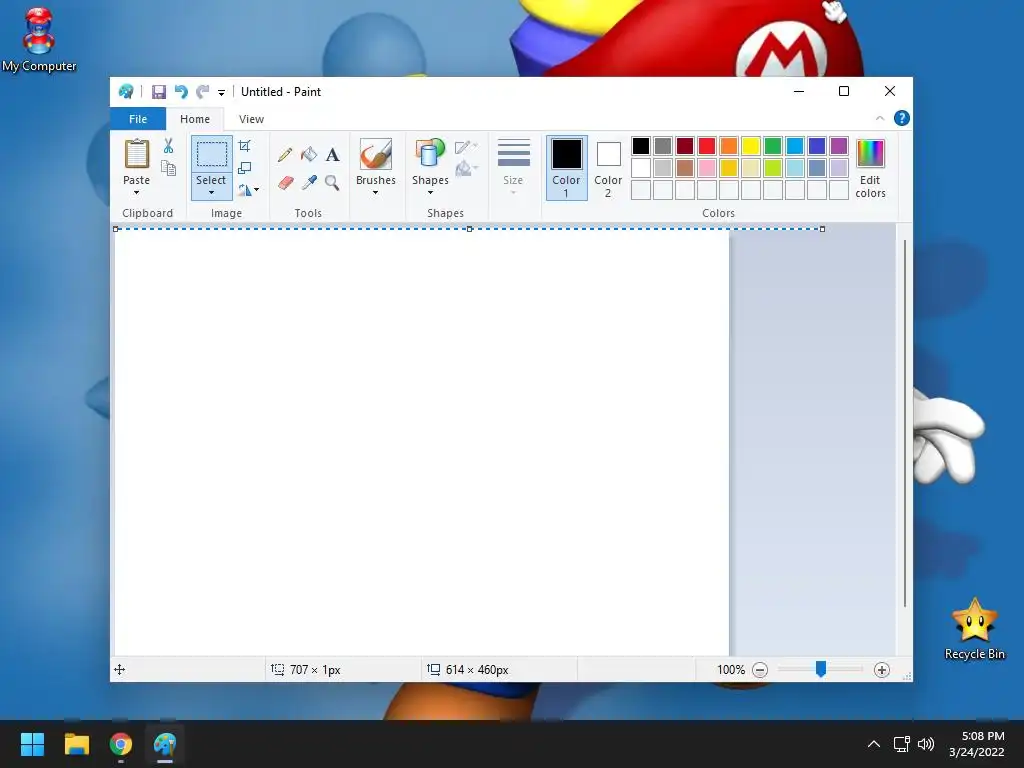Click inside the white canvas area
The image size is (1024, 768).
422,444
